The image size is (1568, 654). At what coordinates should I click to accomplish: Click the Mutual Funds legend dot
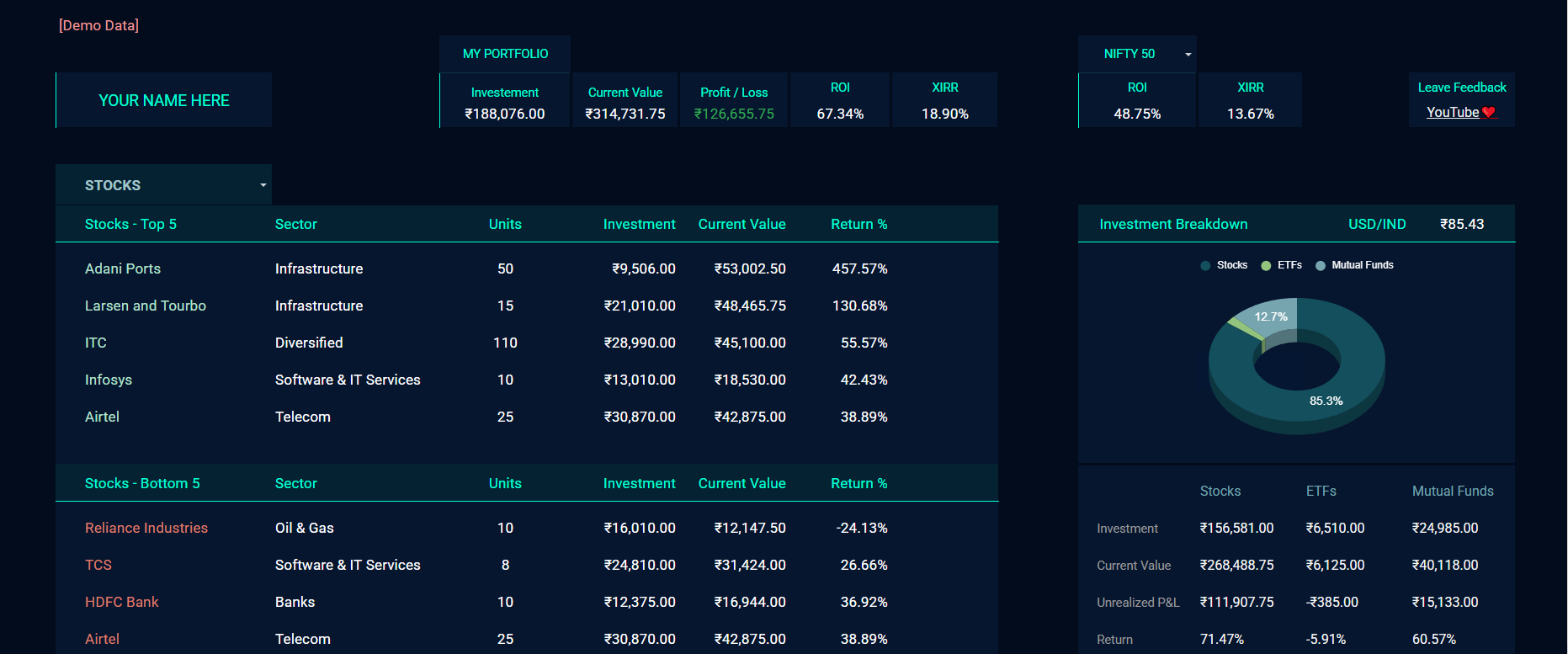coord(1321,265)
